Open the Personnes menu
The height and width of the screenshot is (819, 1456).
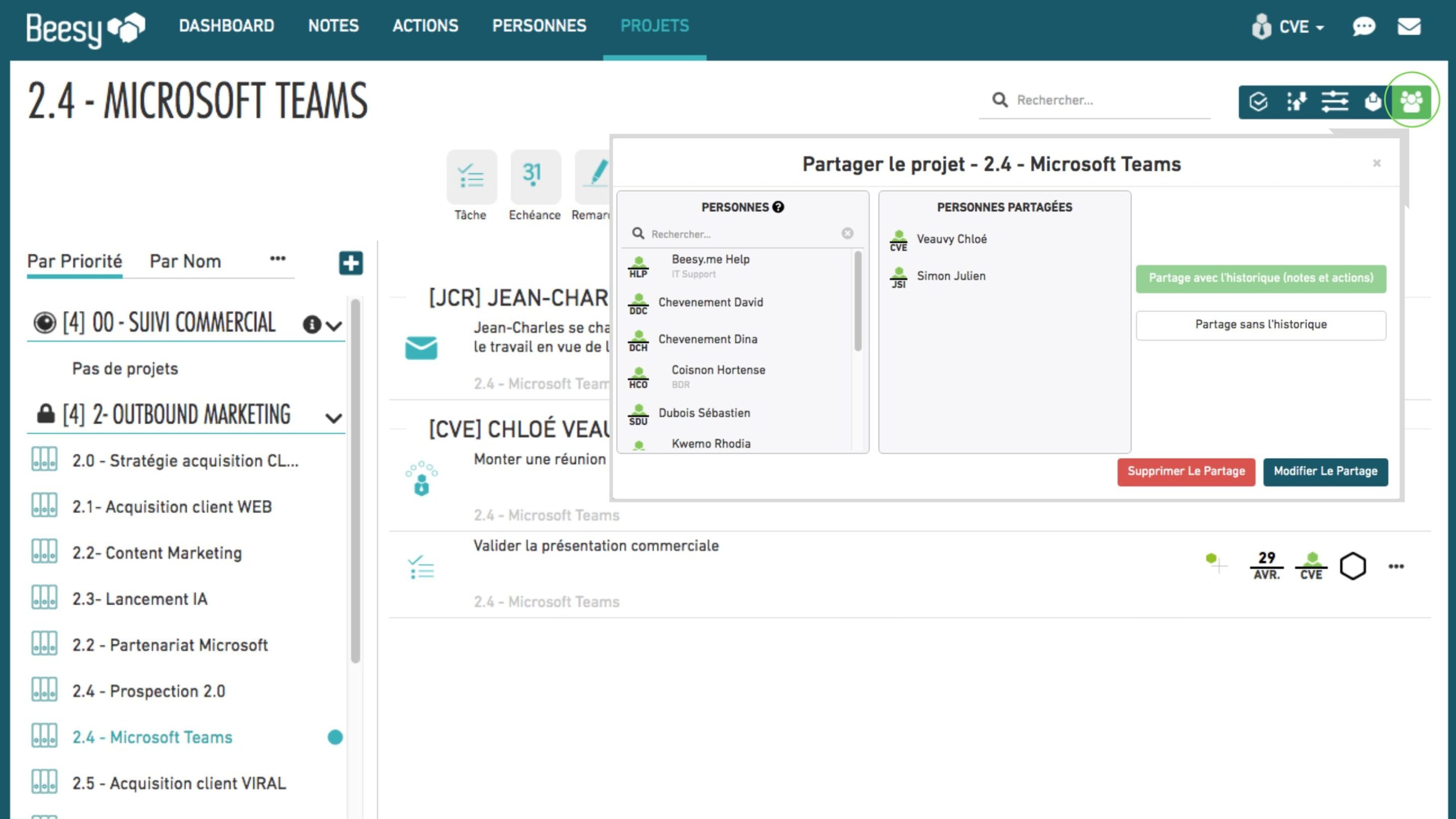coord(539,26)
